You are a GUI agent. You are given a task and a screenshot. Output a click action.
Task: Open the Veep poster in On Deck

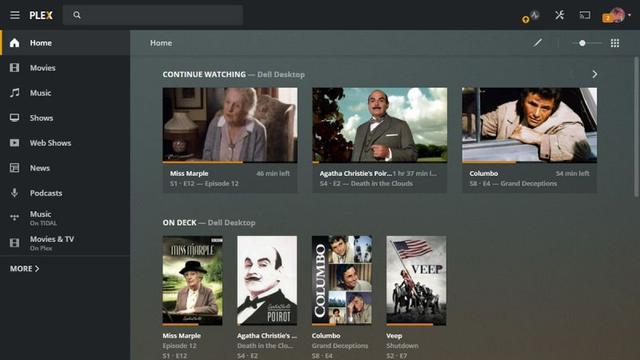click(416, 280)
